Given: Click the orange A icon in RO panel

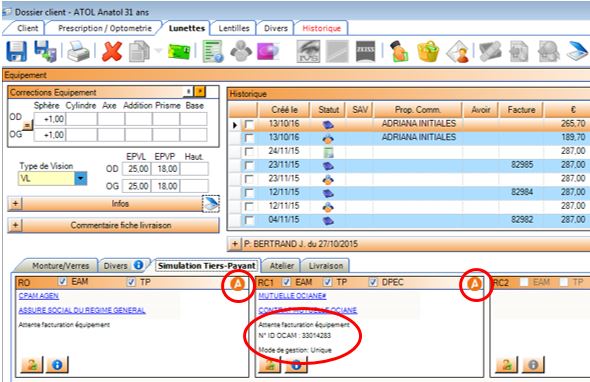Looking at the screenshot, I should tap(237, 284).
